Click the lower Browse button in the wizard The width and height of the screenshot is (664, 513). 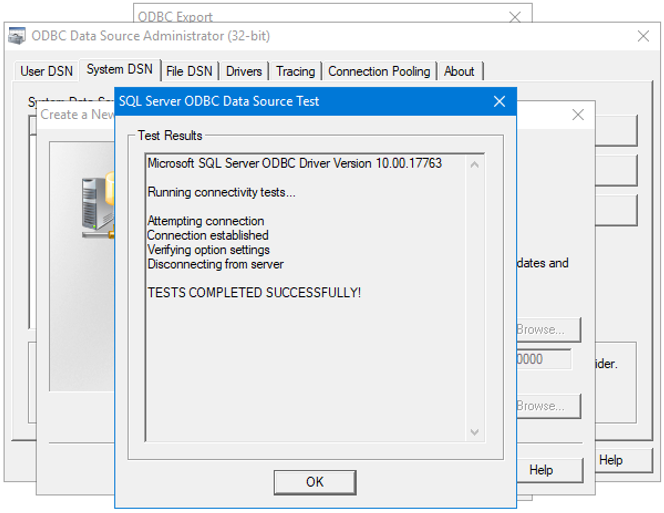coord(548,406)
